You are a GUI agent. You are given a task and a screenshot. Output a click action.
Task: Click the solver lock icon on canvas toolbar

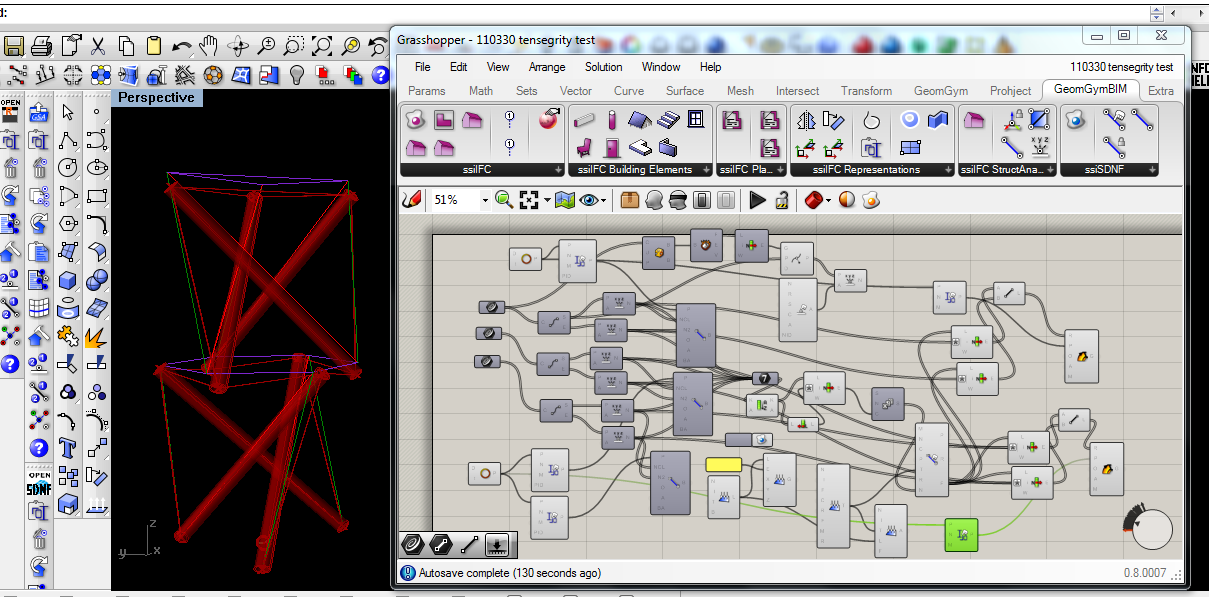(x=783, y=200)
